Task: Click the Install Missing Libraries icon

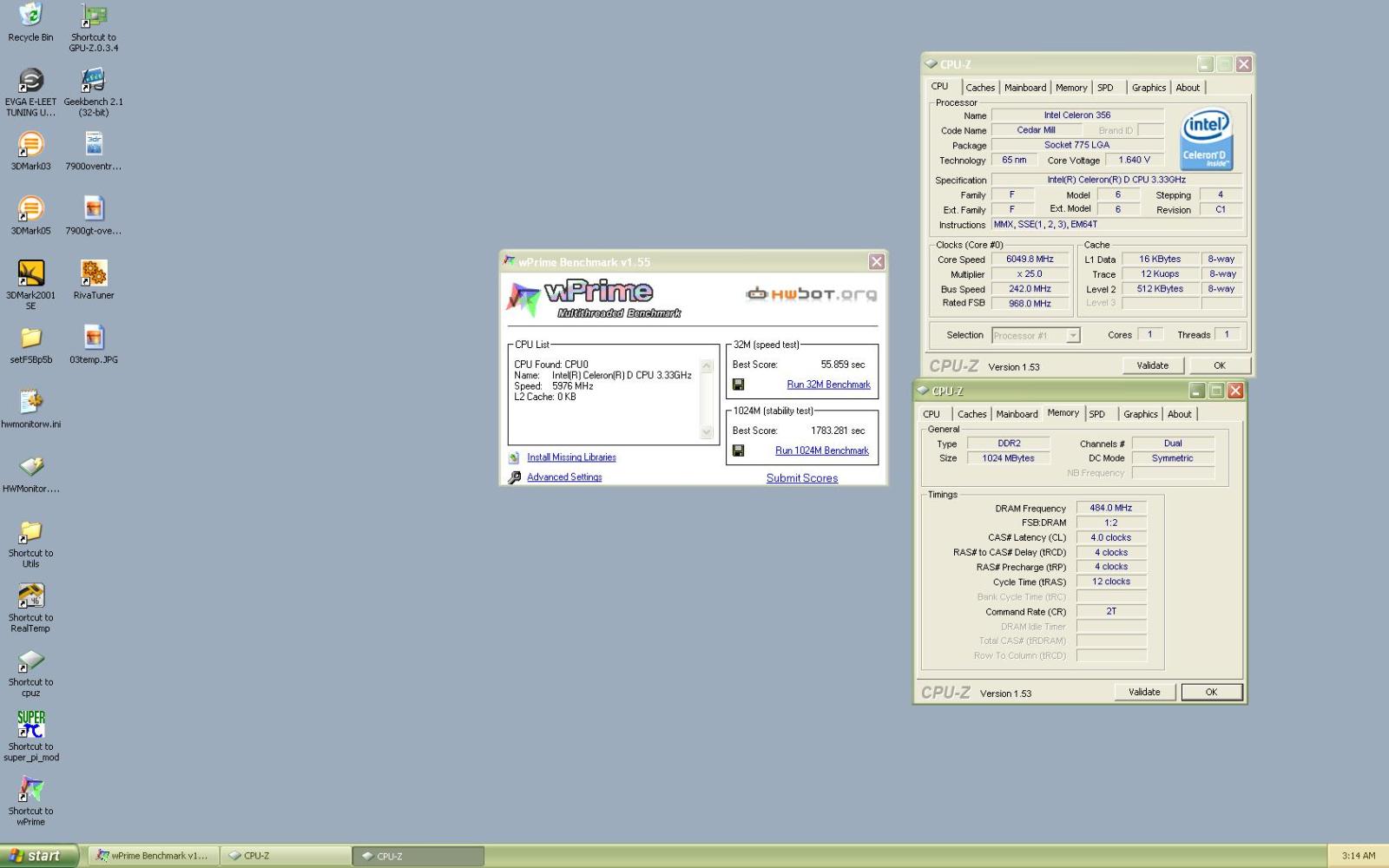Action: [x=514, y=457]
